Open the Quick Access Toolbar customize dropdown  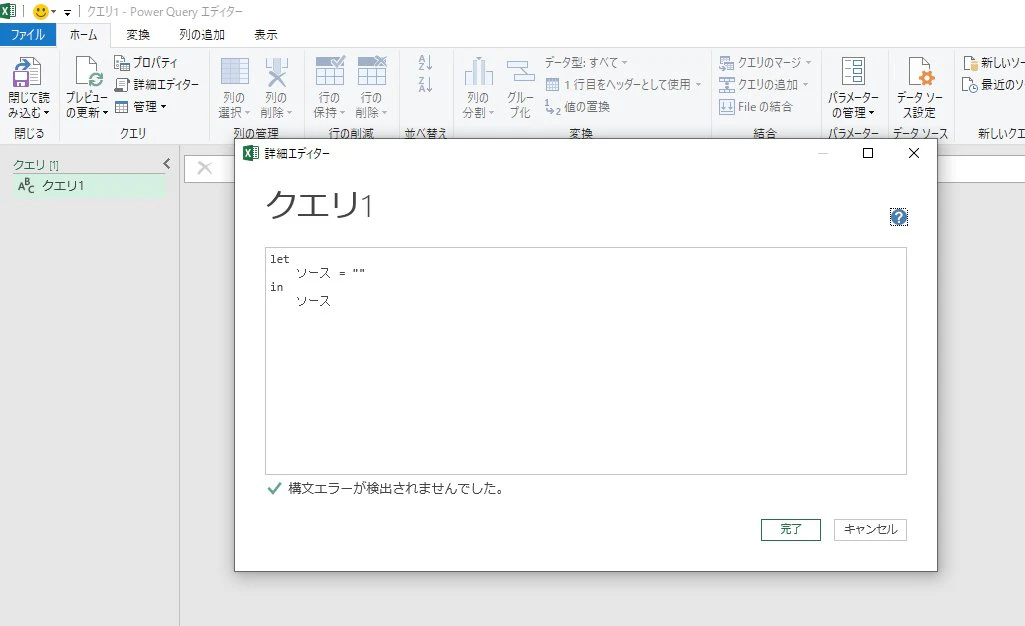tap(67, 12)
